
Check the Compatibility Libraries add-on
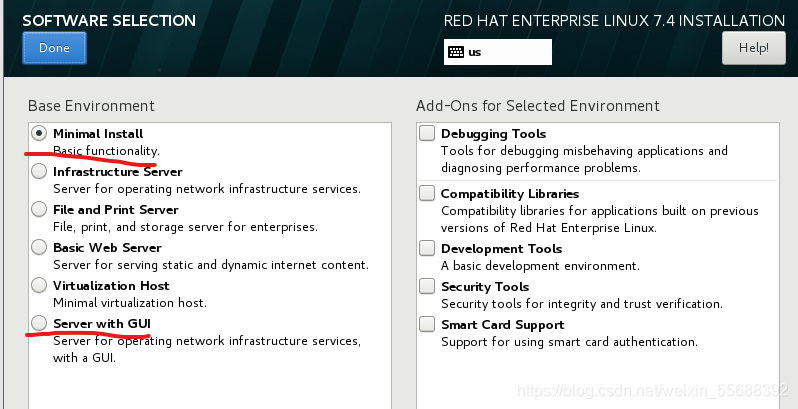(427, 193)
